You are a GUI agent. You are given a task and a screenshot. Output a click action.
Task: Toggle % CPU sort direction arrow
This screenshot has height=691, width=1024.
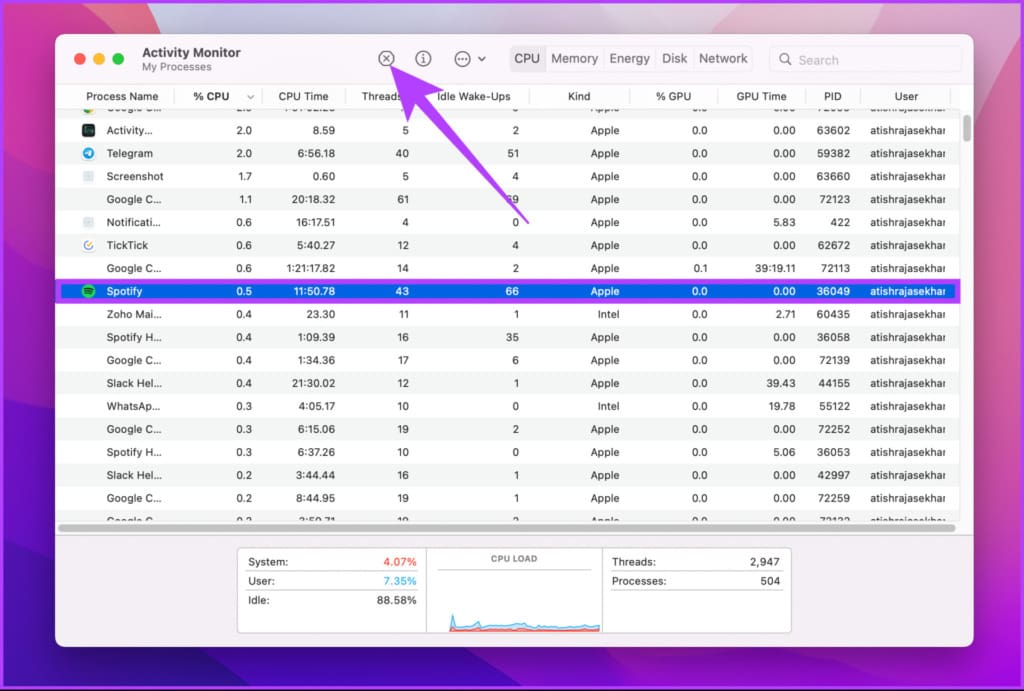tap(250, 97)
